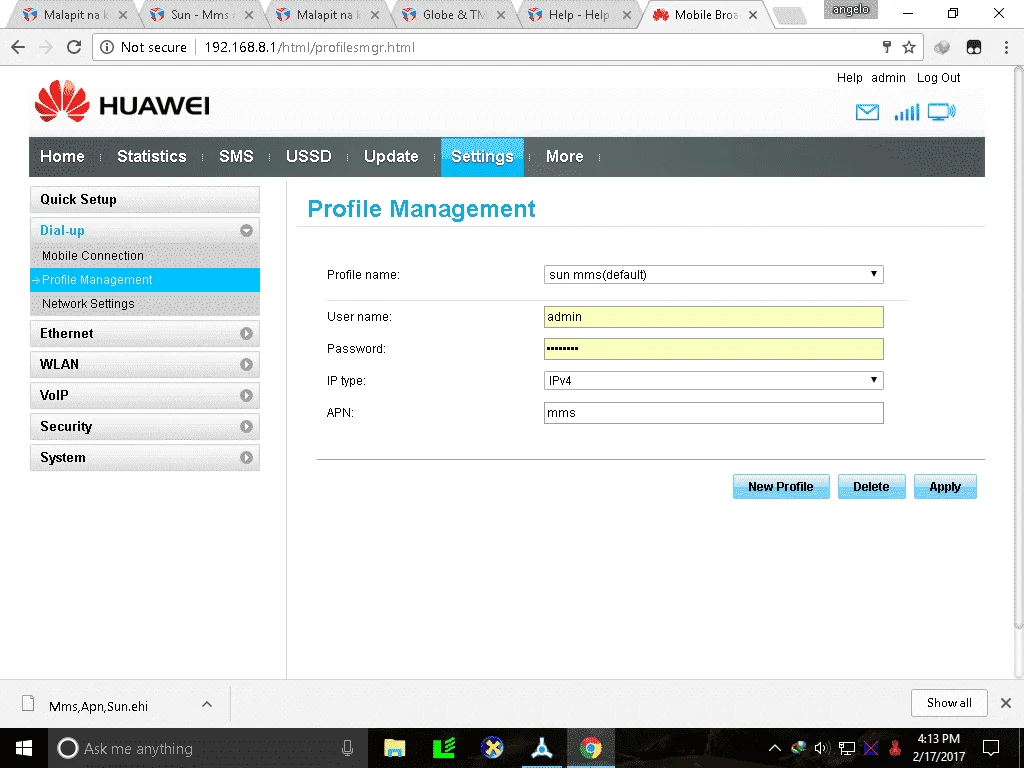
Task: Click Show all downloads button
Action: pos(949,703)
